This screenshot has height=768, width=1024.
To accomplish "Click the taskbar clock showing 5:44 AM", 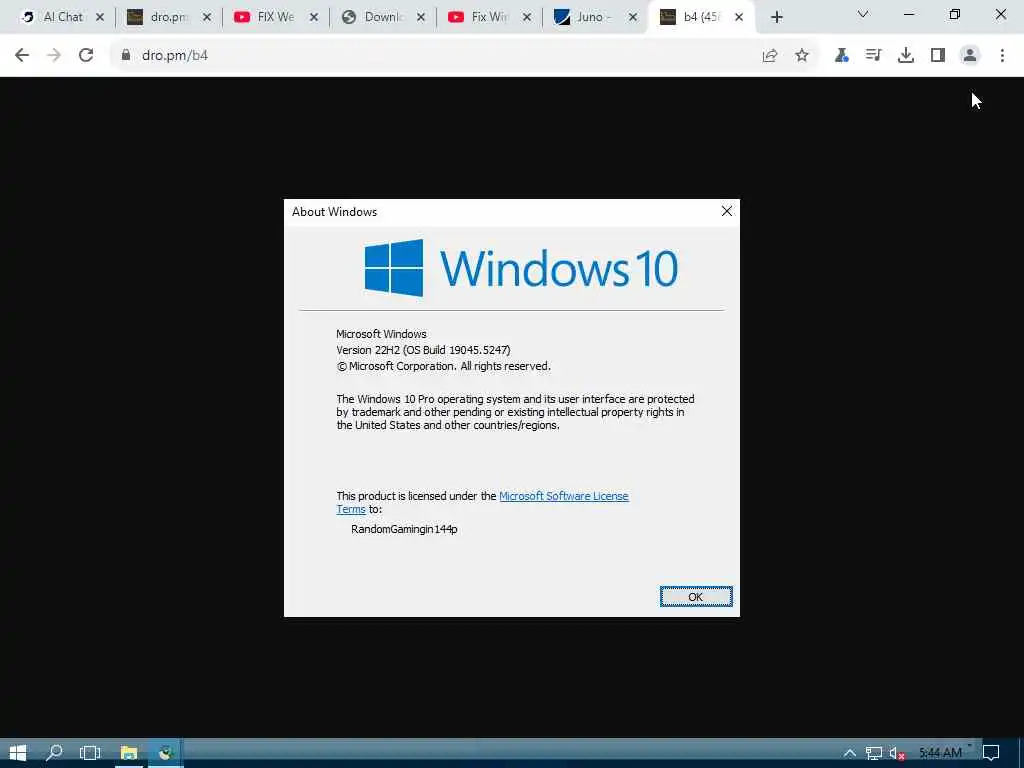I will click(x=941, y=753).
